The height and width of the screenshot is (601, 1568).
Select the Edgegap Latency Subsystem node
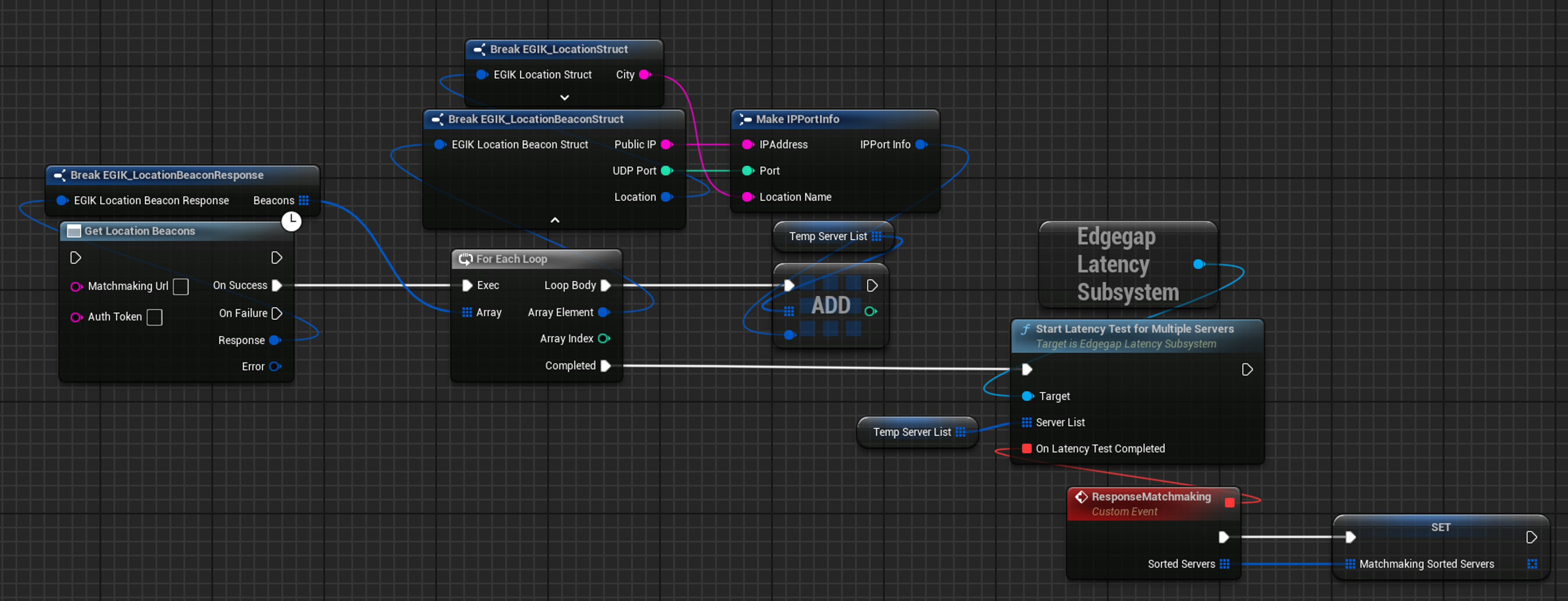tap(1128, 264)
